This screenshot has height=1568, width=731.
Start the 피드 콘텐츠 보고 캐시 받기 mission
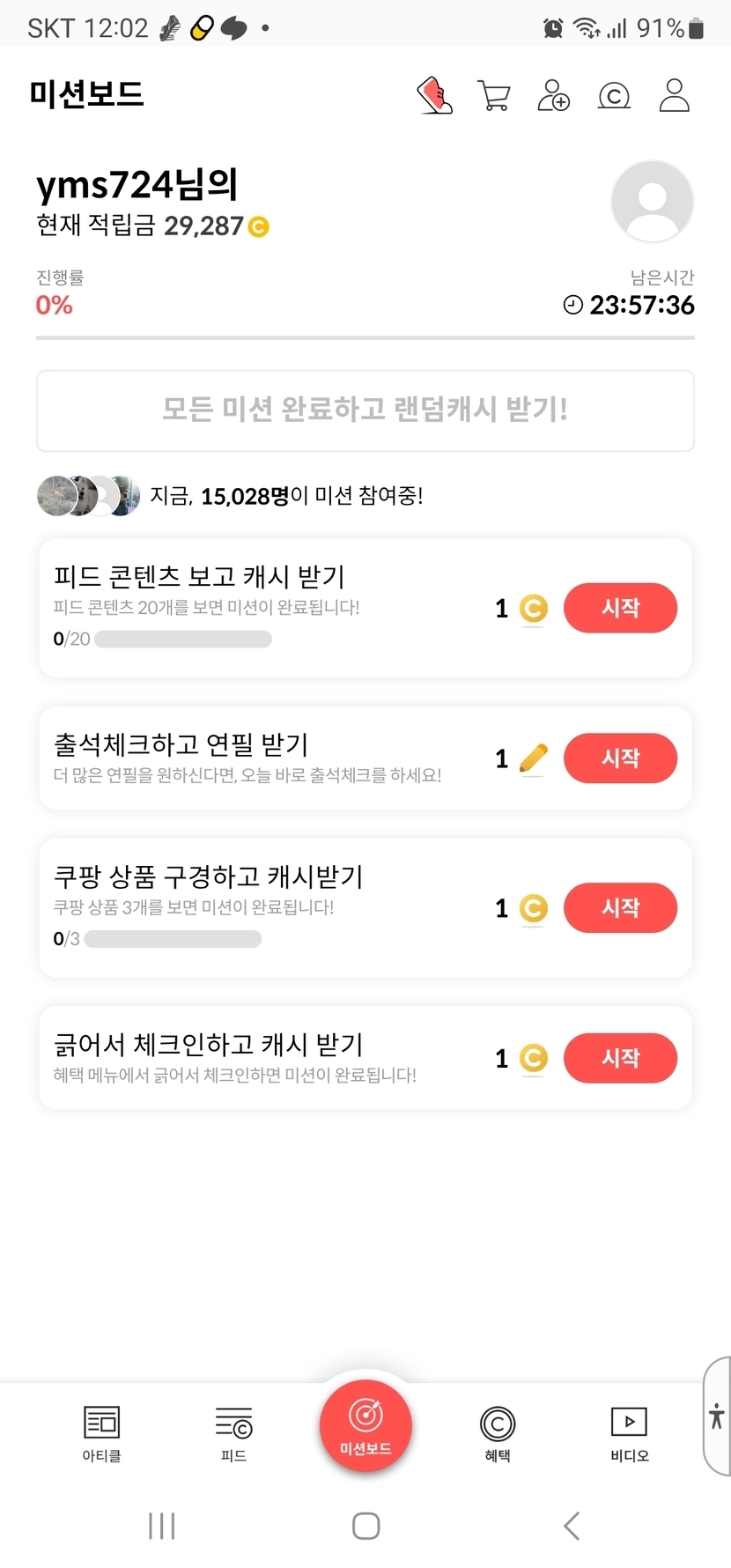pos(620,608)
